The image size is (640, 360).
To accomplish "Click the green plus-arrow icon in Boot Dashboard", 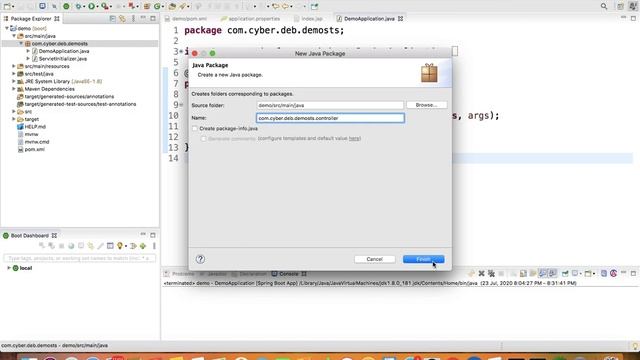I will tap(143, 246).
